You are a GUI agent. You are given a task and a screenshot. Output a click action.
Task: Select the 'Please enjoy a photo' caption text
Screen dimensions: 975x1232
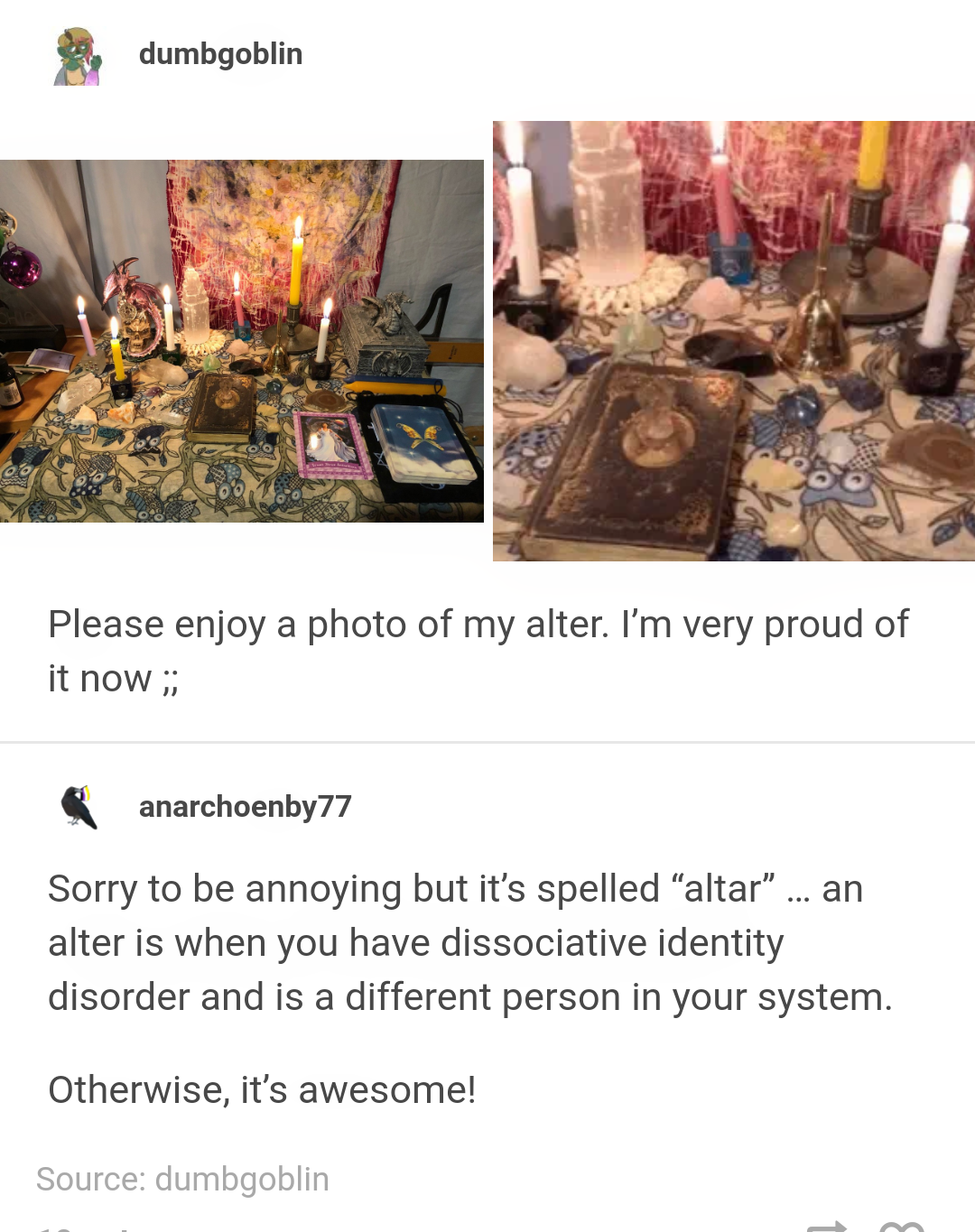pos(478,651)
